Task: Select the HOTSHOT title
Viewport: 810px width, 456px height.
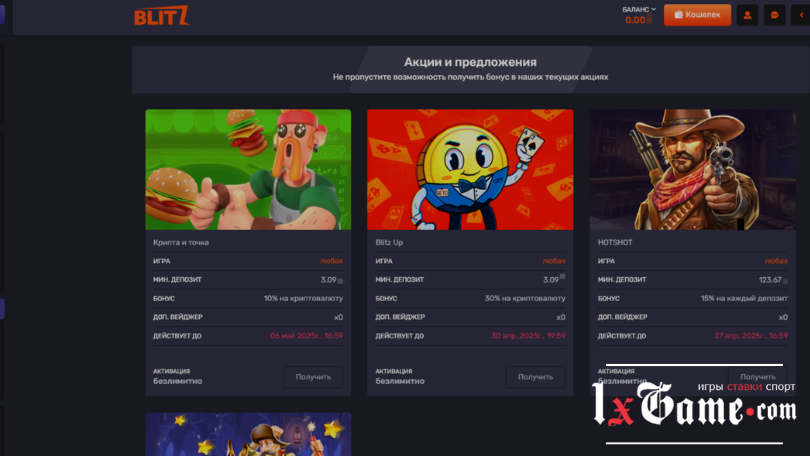Action: [615, 242]
